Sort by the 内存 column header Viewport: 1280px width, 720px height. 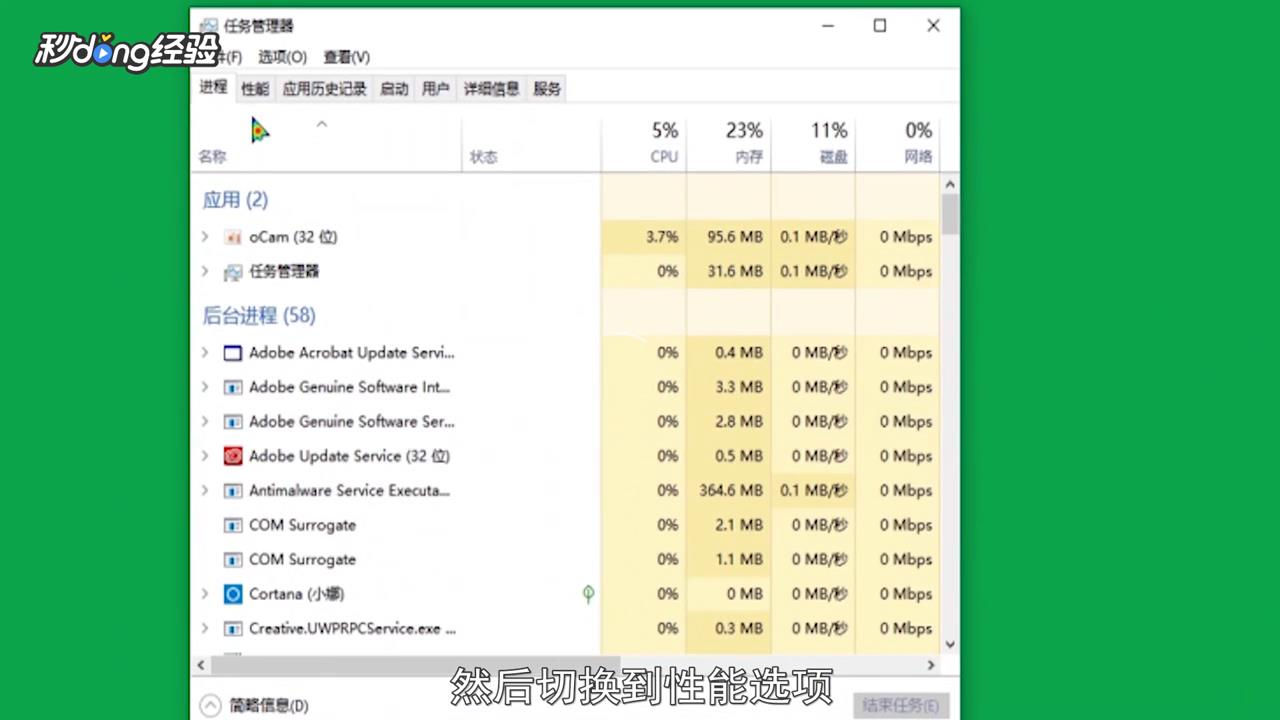coord(729,144)
